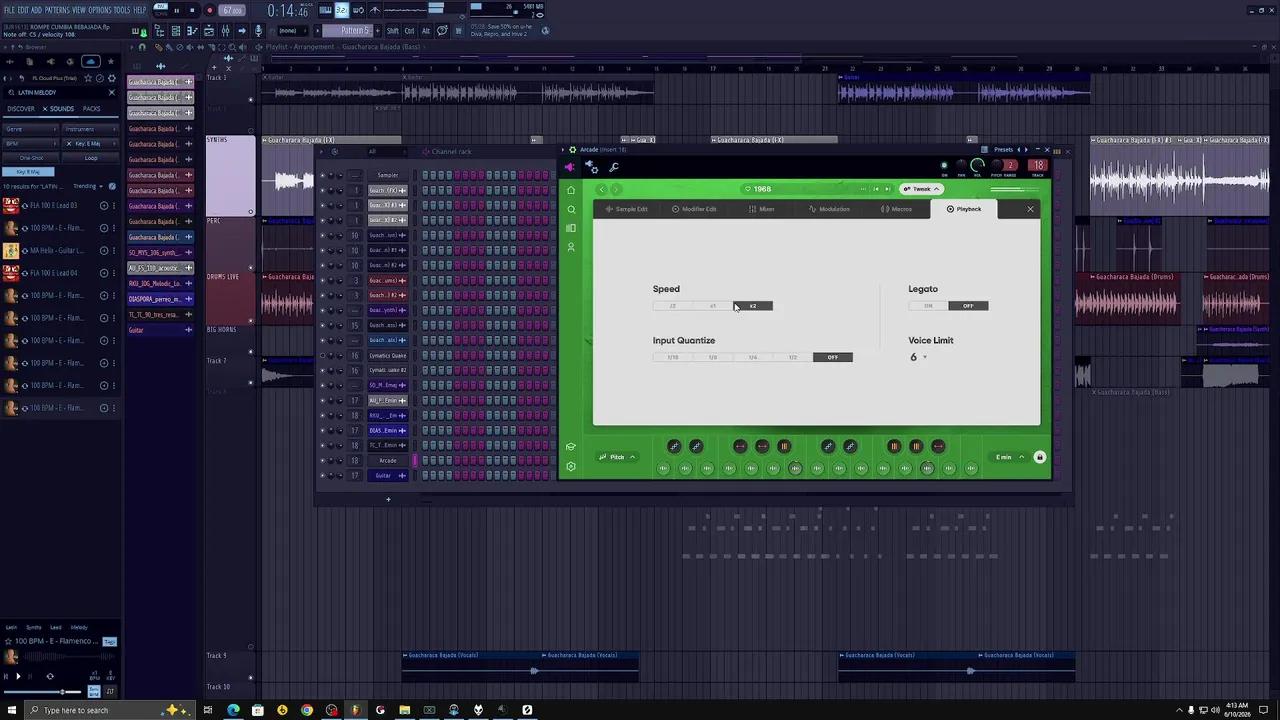Pause playback in the FL Studio transport

(x=177, y=11)
